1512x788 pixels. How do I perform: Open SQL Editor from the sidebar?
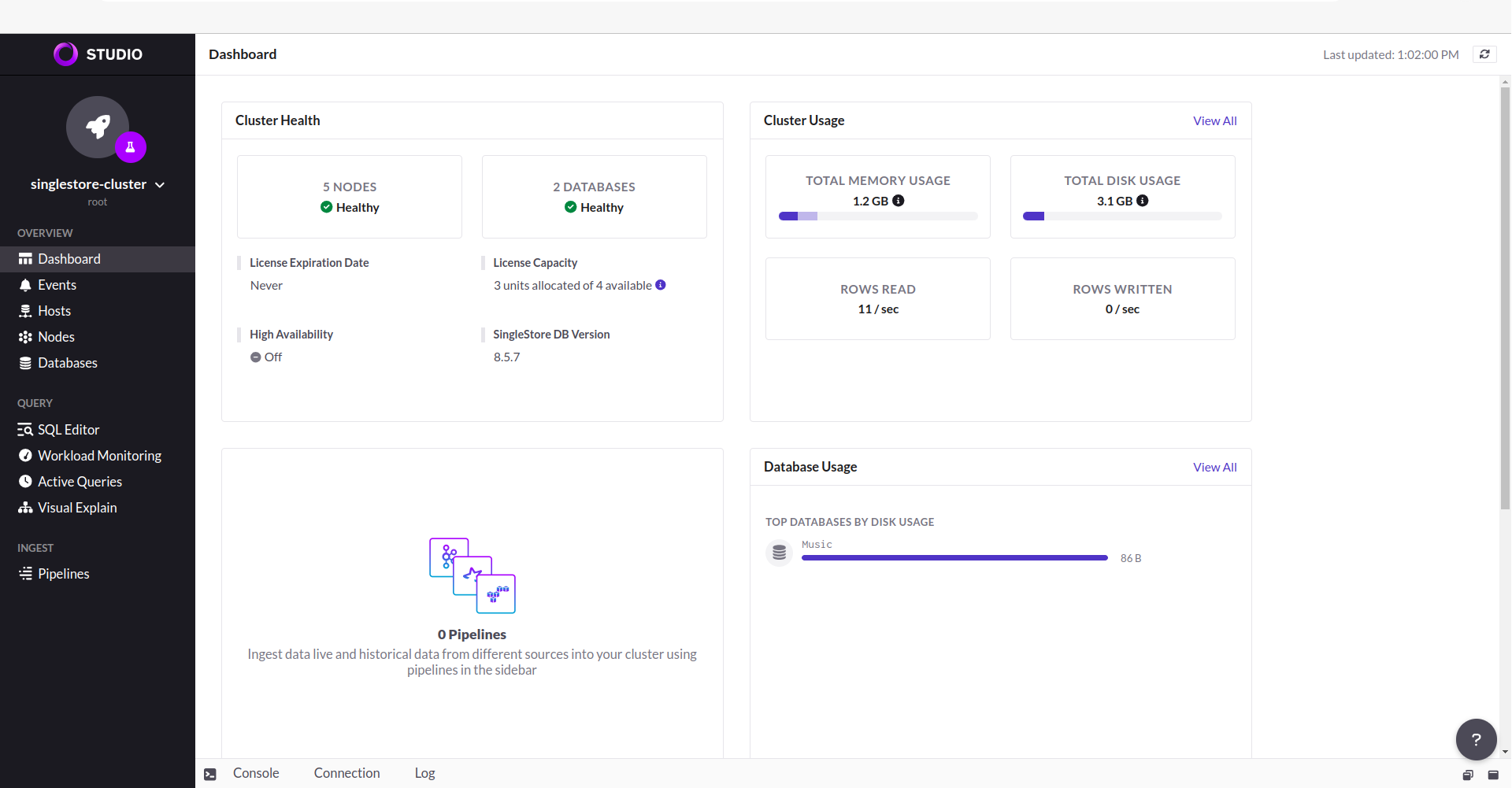click(69, 430)
